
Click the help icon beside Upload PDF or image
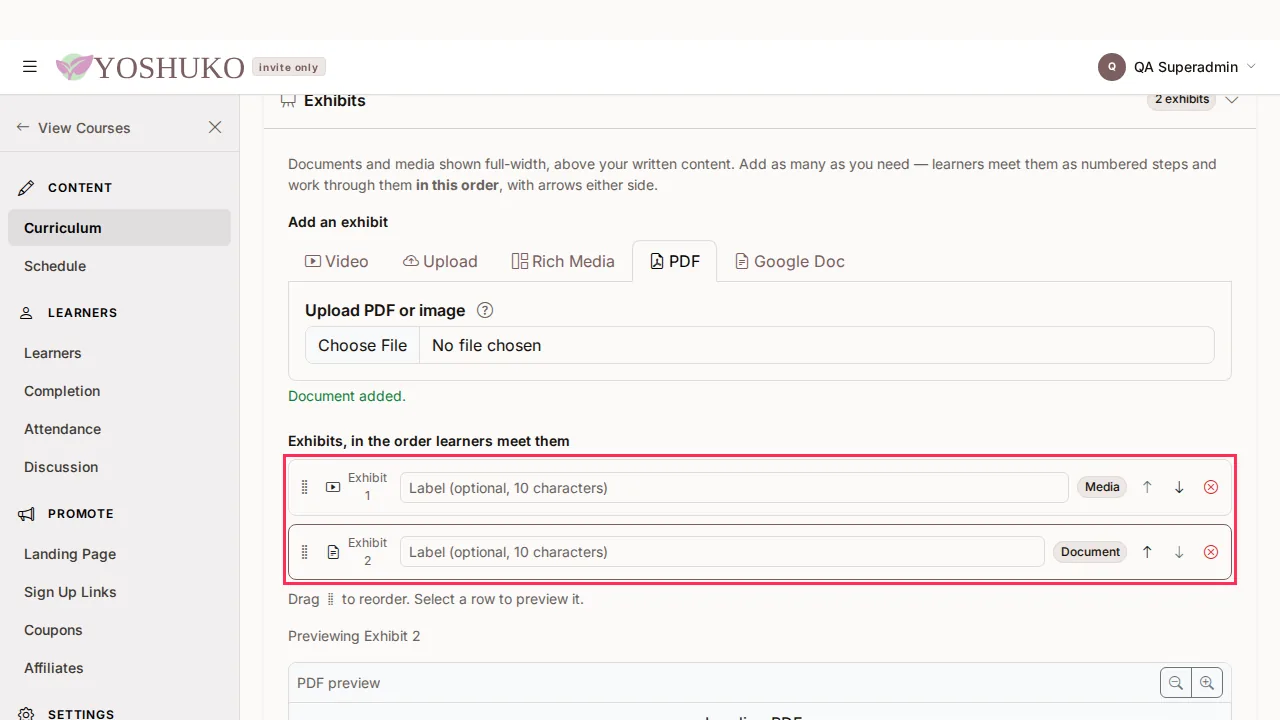tap(485, 310)
